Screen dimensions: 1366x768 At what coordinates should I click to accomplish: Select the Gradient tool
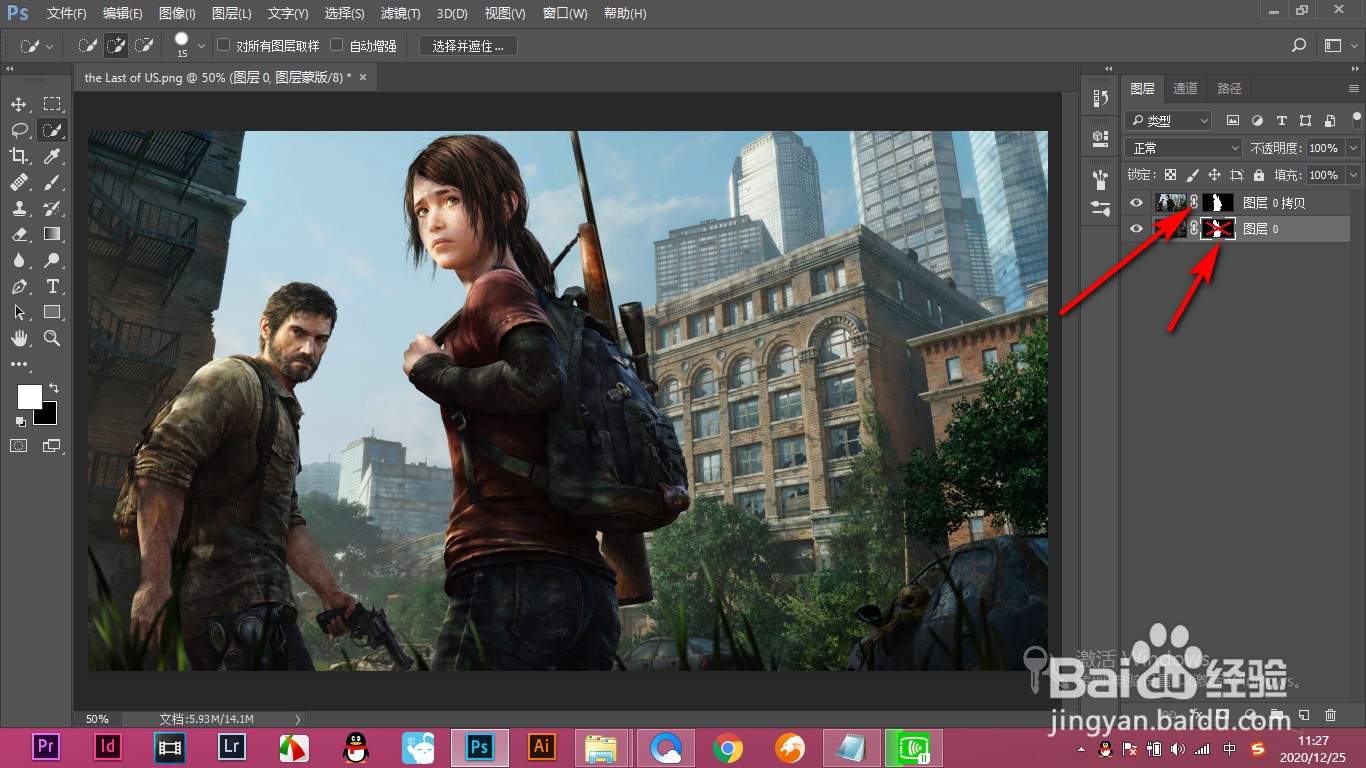52,234
